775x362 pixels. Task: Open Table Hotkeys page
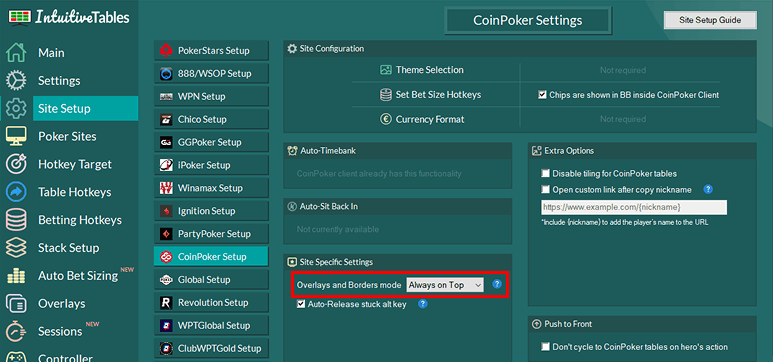75,192
